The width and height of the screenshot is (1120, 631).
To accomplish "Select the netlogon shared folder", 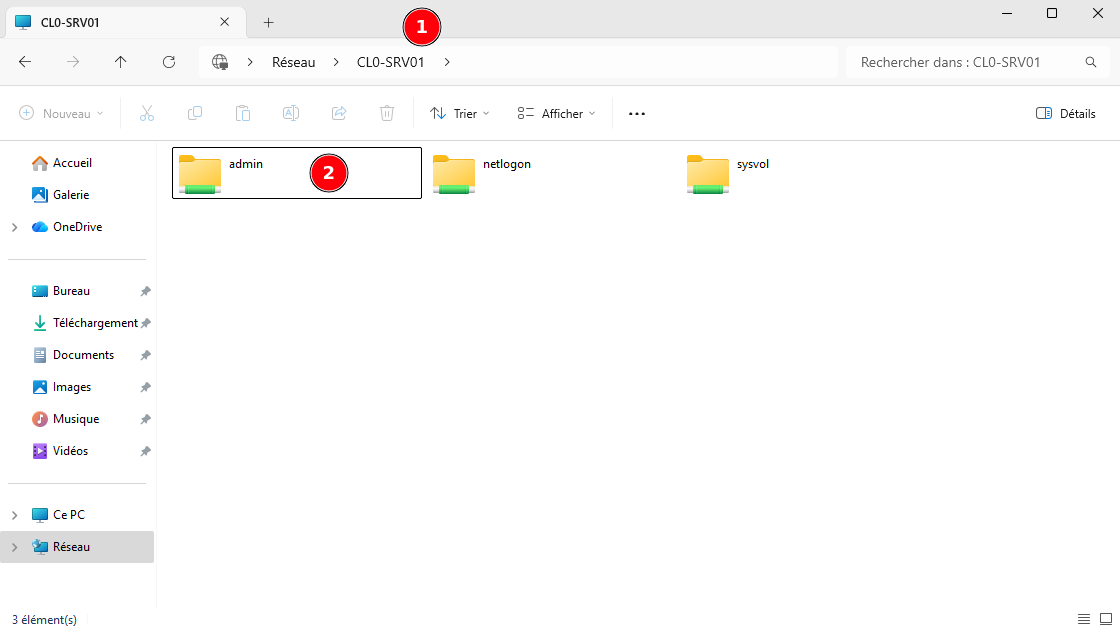I will [x=551, y=173].
